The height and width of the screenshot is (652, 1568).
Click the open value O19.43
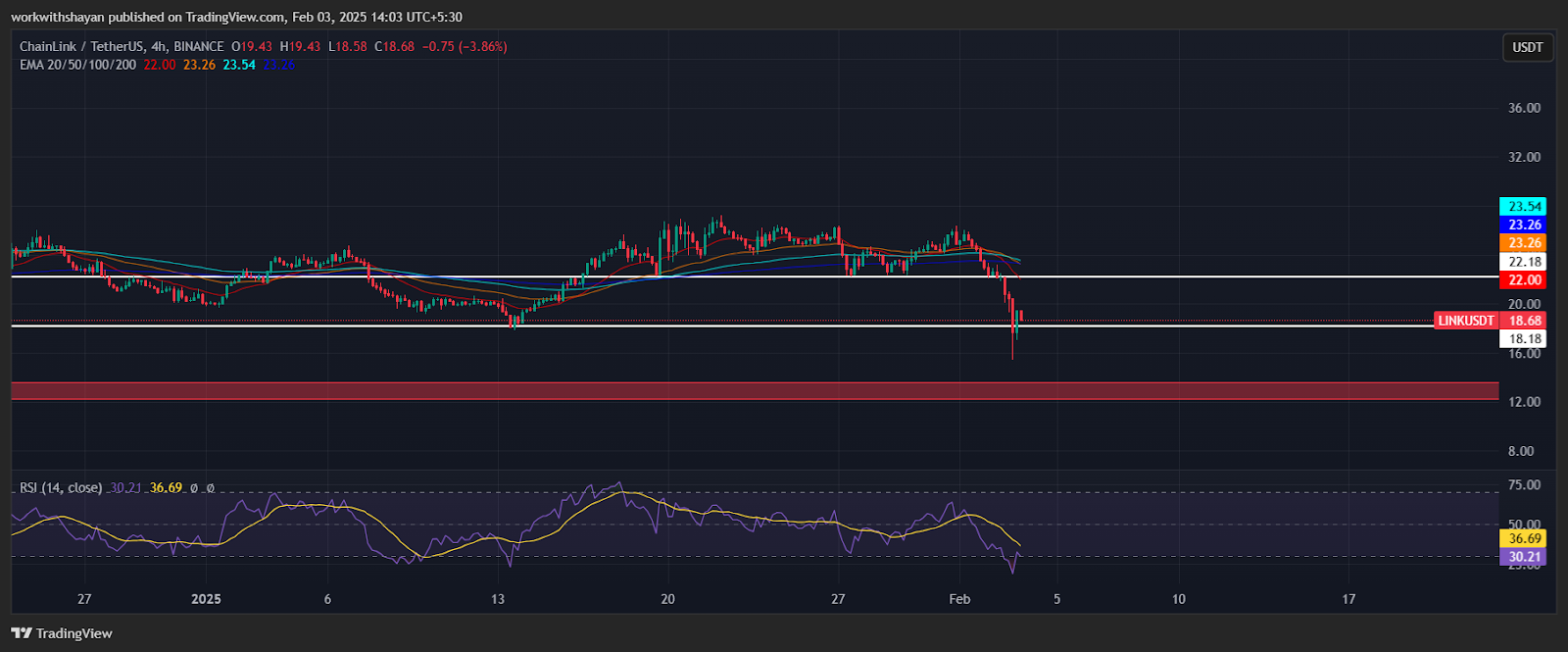tap(252, 46)
